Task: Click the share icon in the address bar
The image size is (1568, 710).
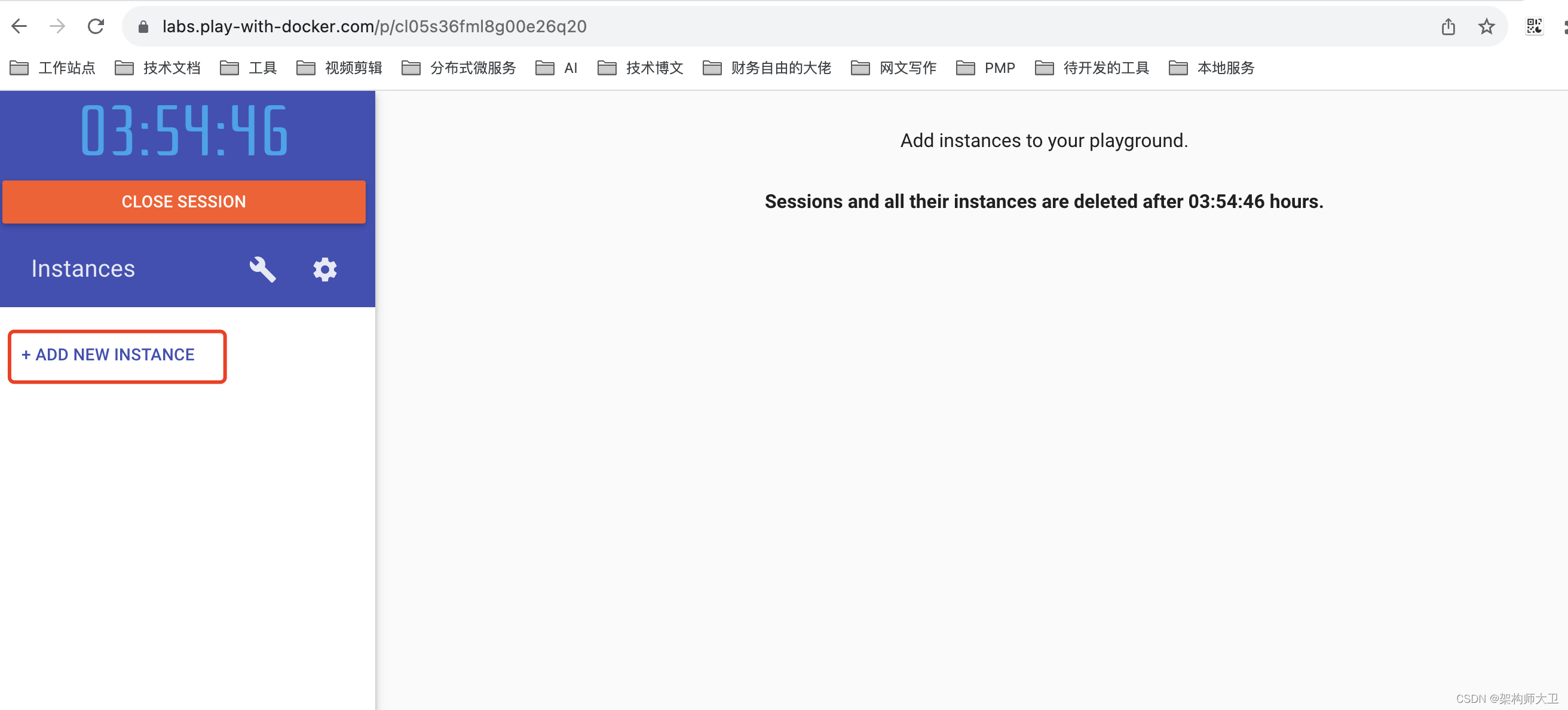Action: [1448, 26]
